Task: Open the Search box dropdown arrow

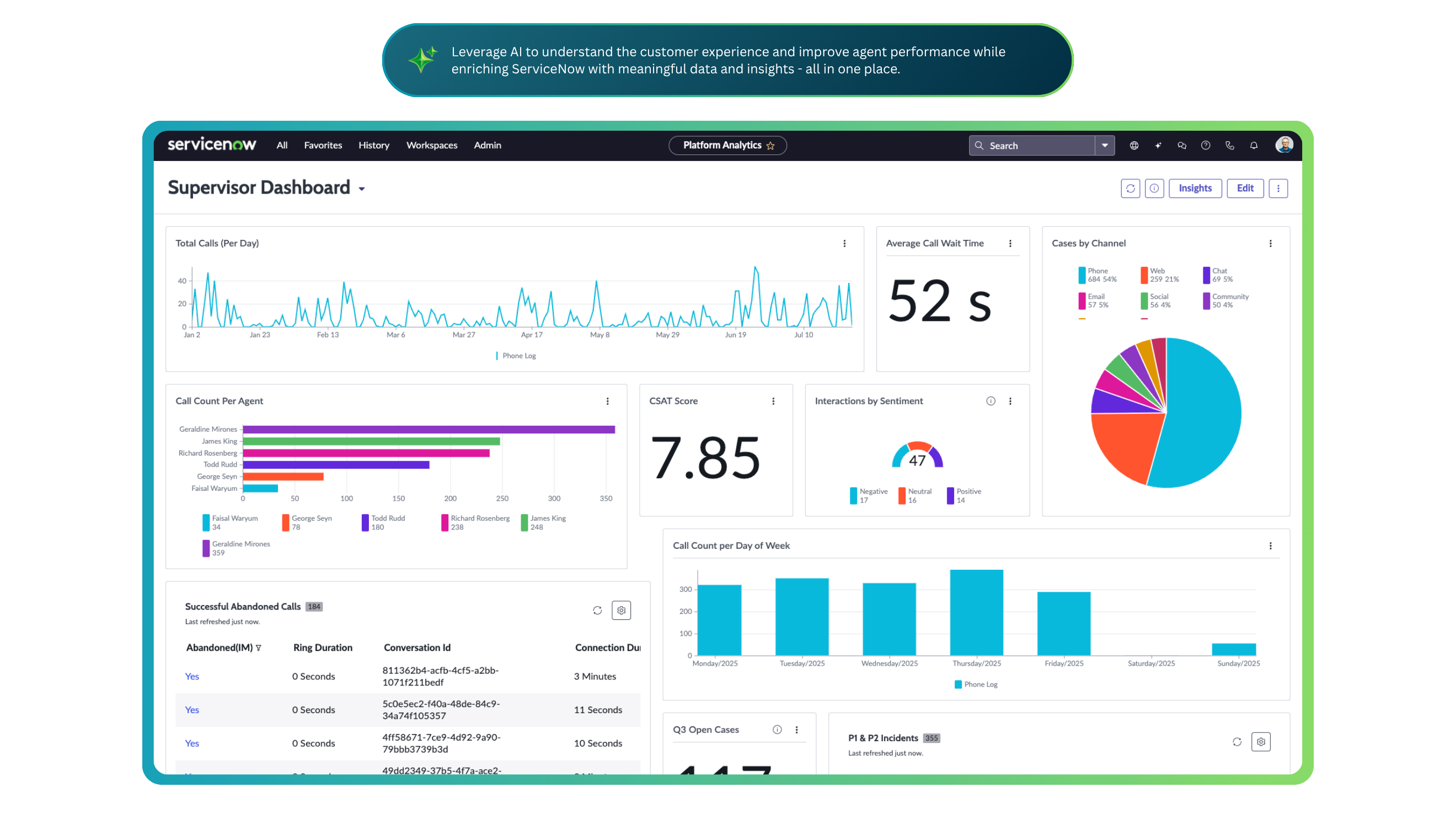Action: coord(1105,145)
